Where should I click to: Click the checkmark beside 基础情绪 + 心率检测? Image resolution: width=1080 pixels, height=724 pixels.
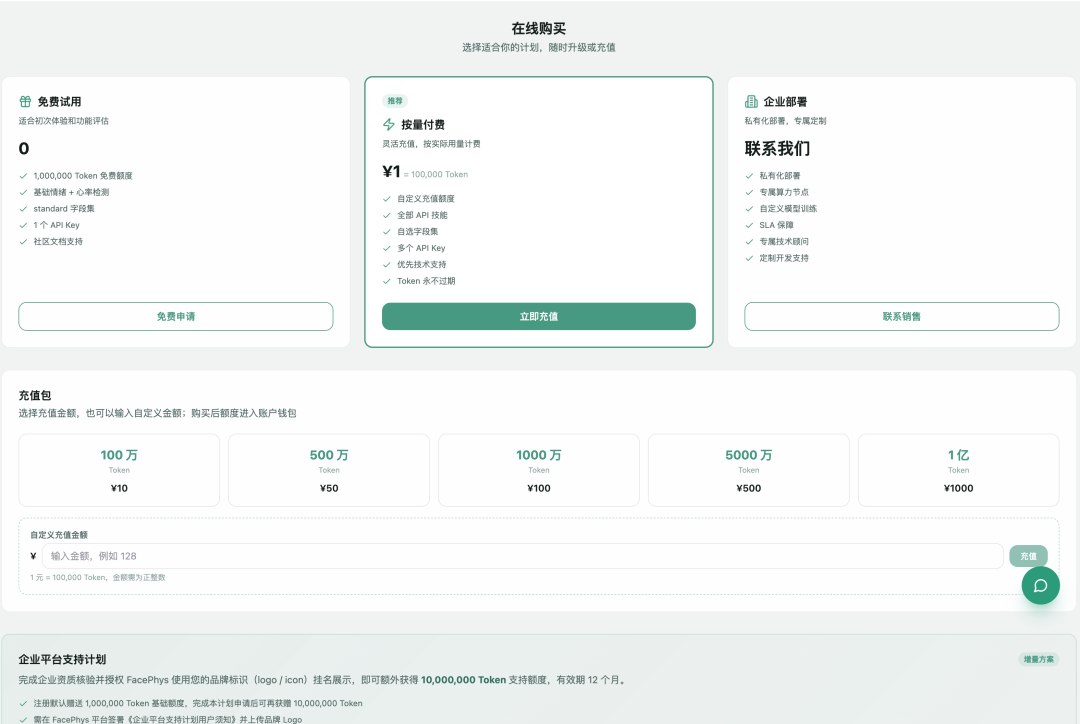pyautogui.click(x=23, y=192)
